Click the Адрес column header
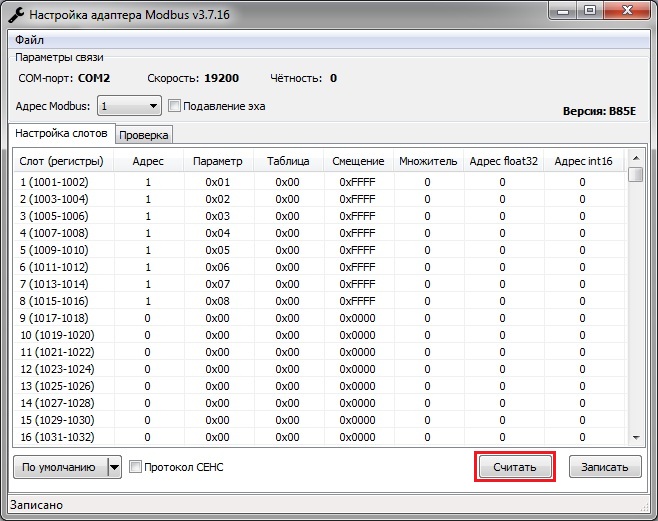This screenshot has height=521, width=658. click(148, 161)
